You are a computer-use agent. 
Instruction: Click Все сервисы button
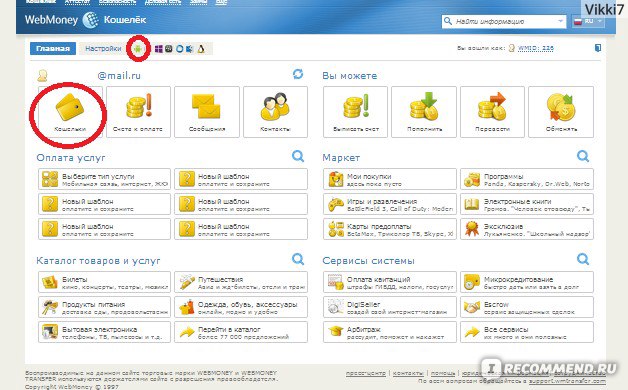tap(527, 332)
